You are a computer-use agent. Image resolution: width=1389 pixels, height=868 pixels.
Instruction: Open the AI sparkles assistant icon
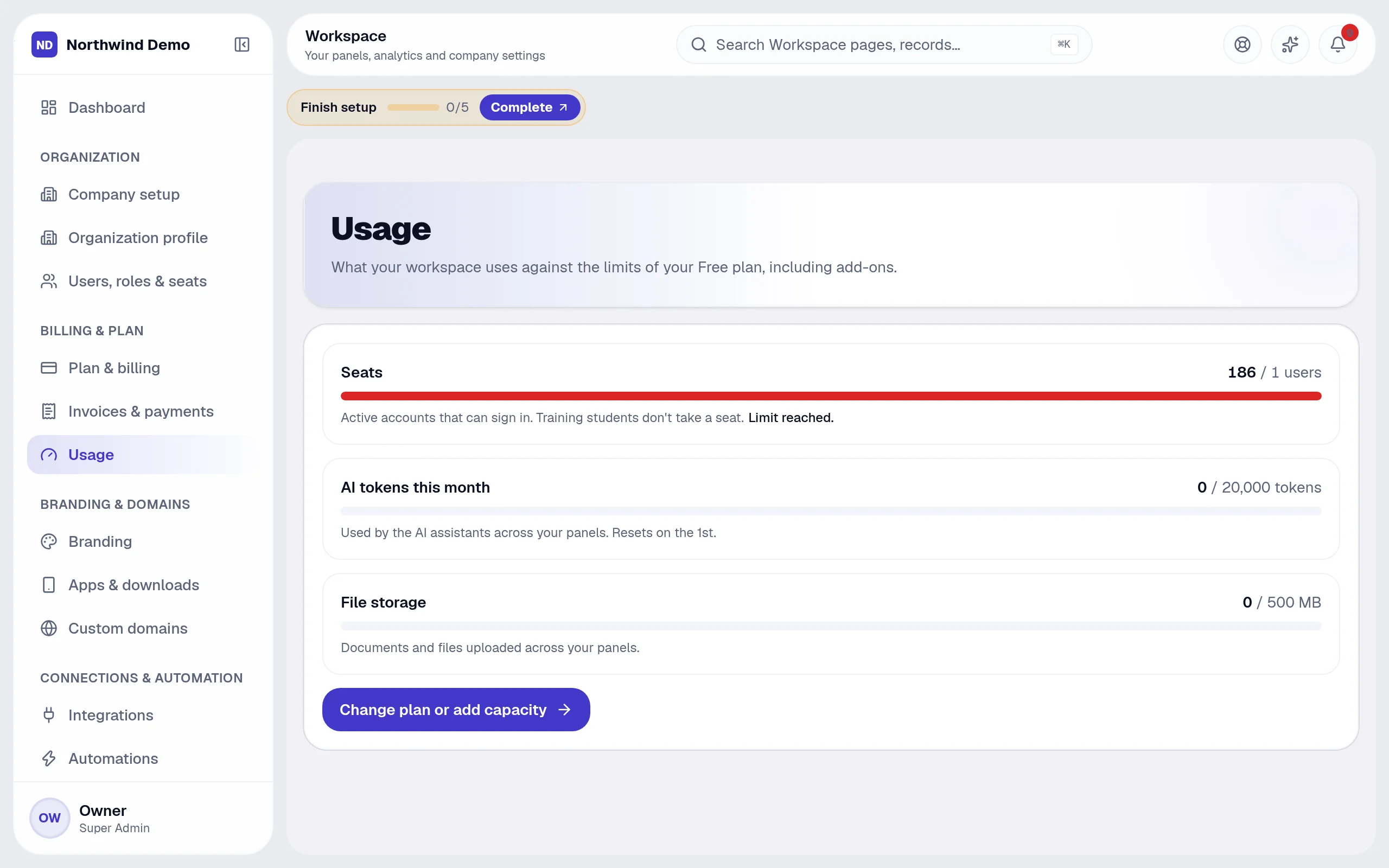1290,45
